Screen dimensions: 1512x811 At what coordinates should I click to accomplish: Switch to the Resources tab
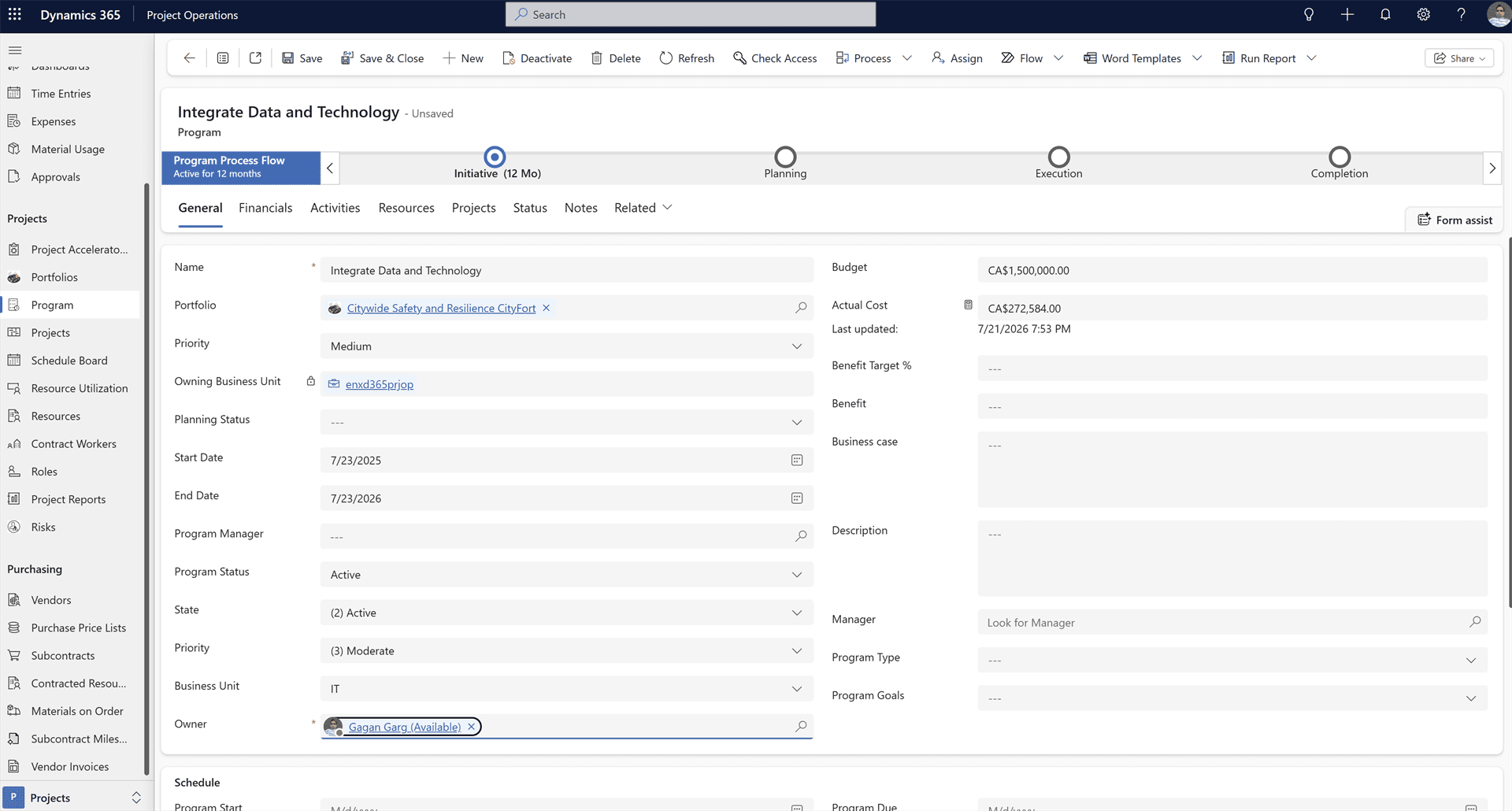point(406,208)
